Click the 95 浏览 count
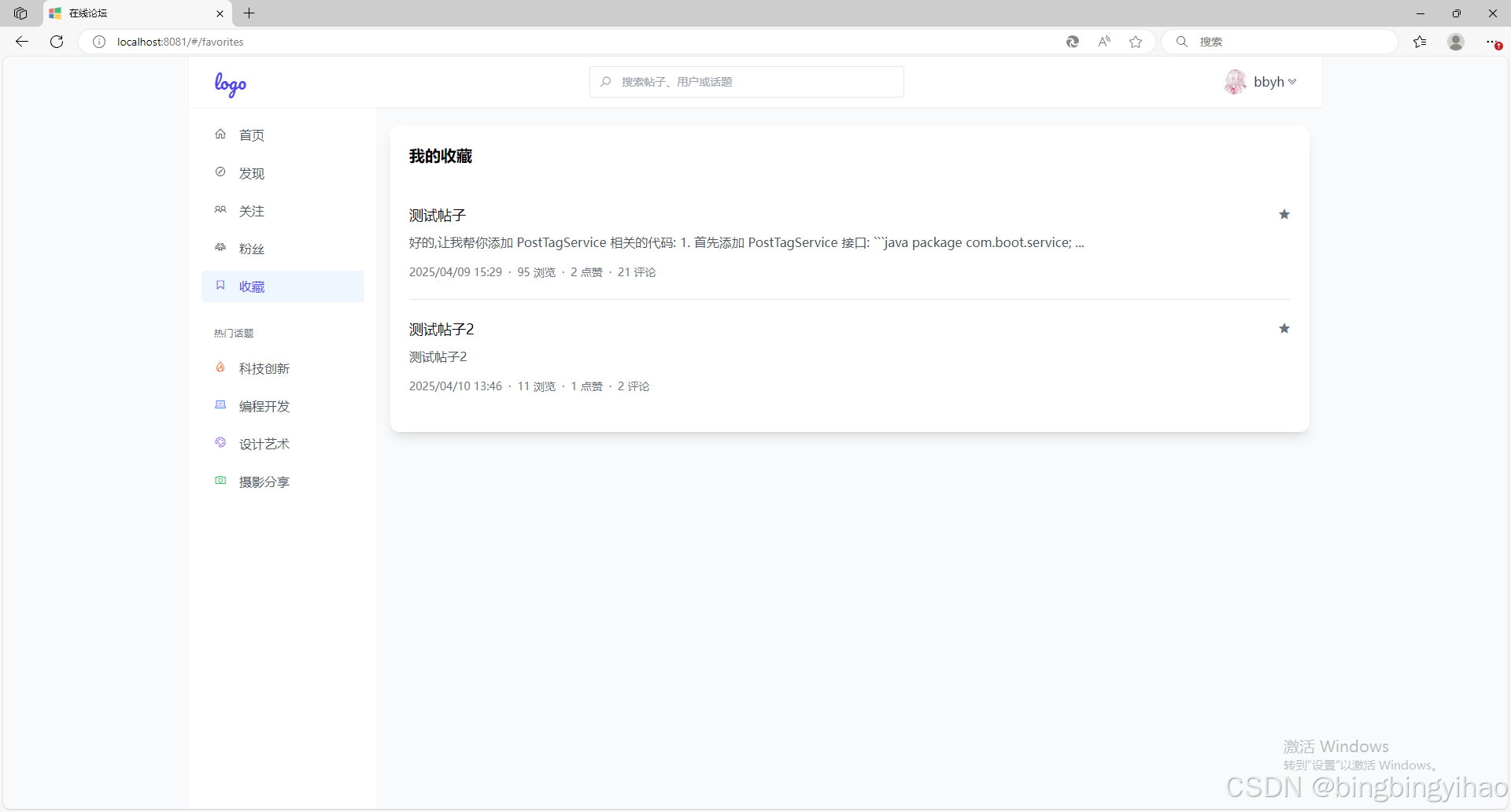1511x812 pixels. 536,272
